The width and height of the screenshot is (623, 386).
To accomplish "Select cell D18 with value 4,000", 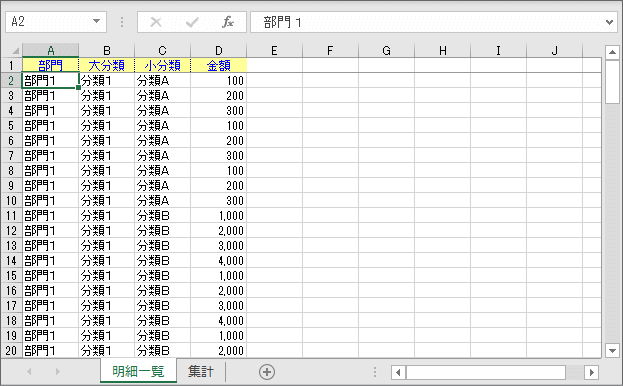I will click(219, 320).
